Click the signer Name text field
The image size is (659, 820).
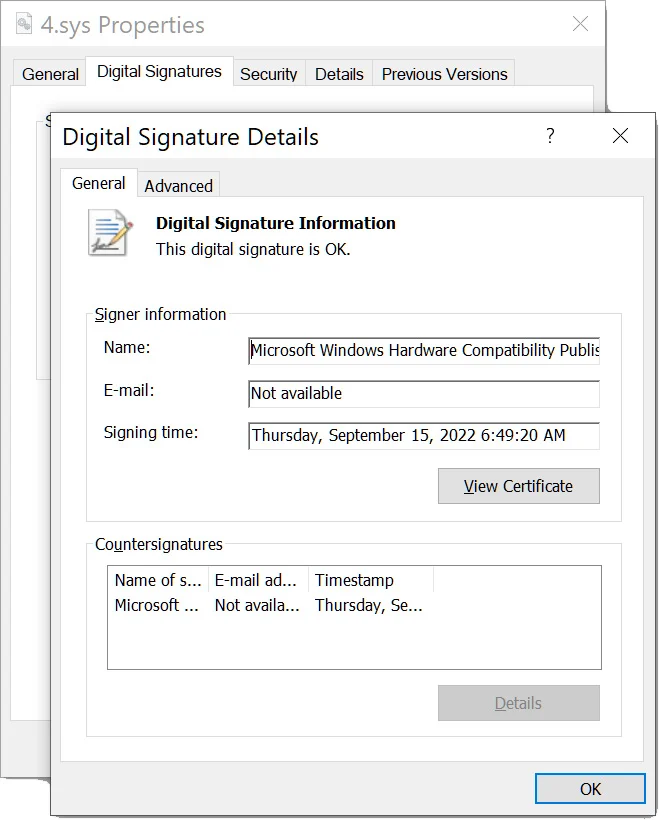click(x=424, y=351)
